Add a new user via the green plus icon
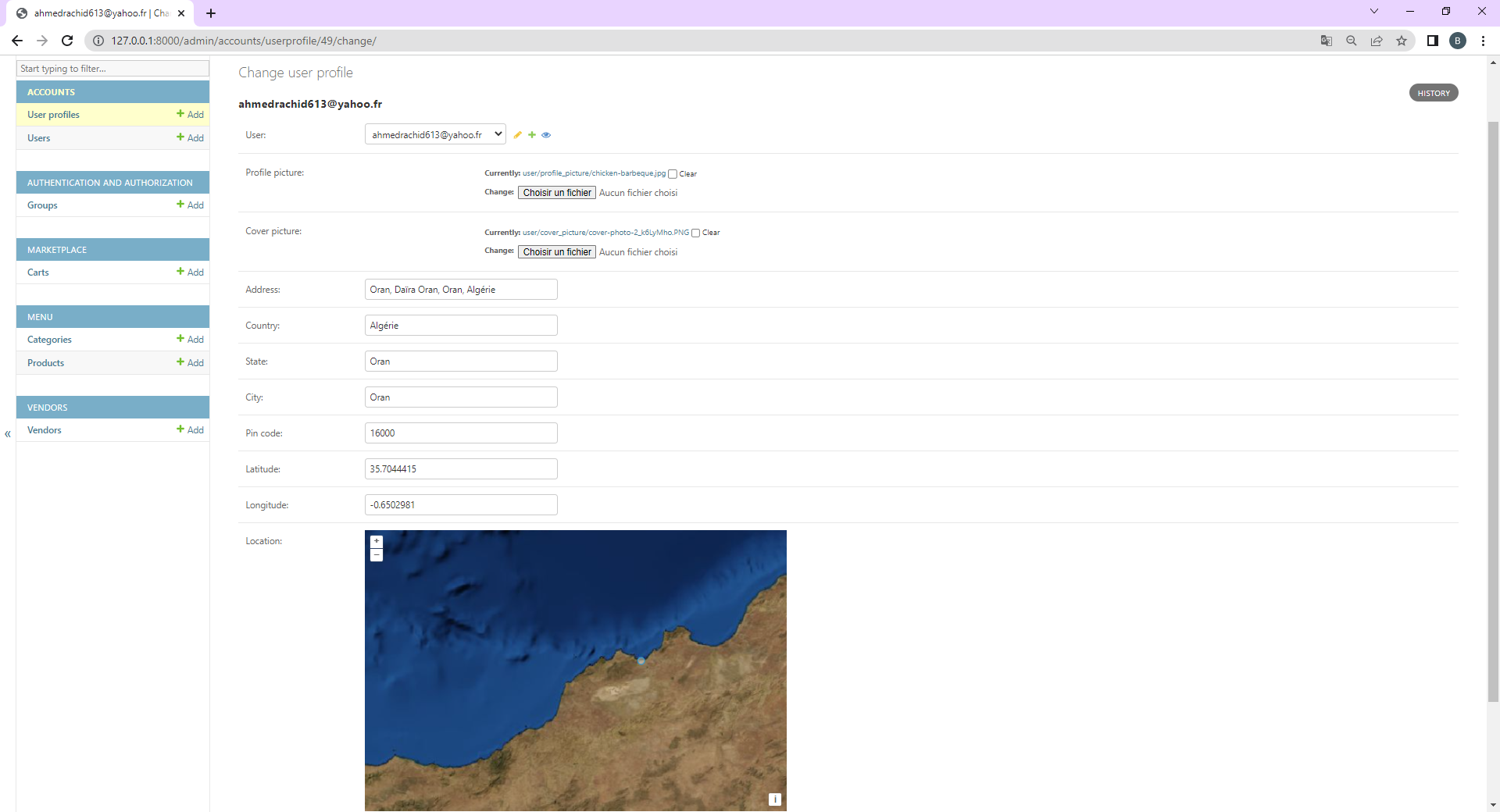Viewport: 1500px width, 812px height. click(532, 134)
